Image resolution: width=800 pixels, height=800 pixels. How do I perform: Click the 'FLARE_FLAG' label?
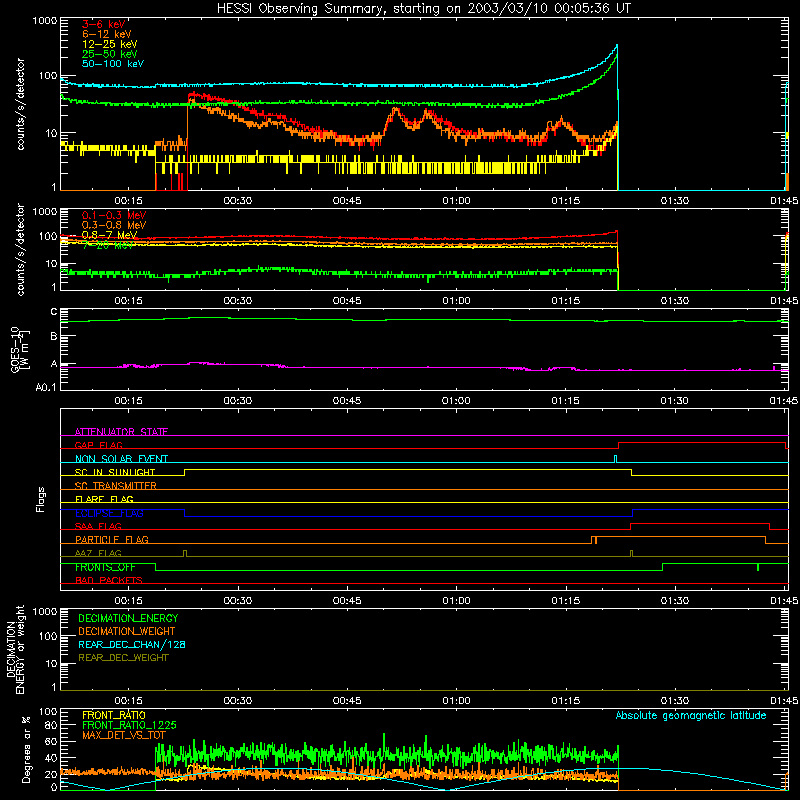point(104,499)
